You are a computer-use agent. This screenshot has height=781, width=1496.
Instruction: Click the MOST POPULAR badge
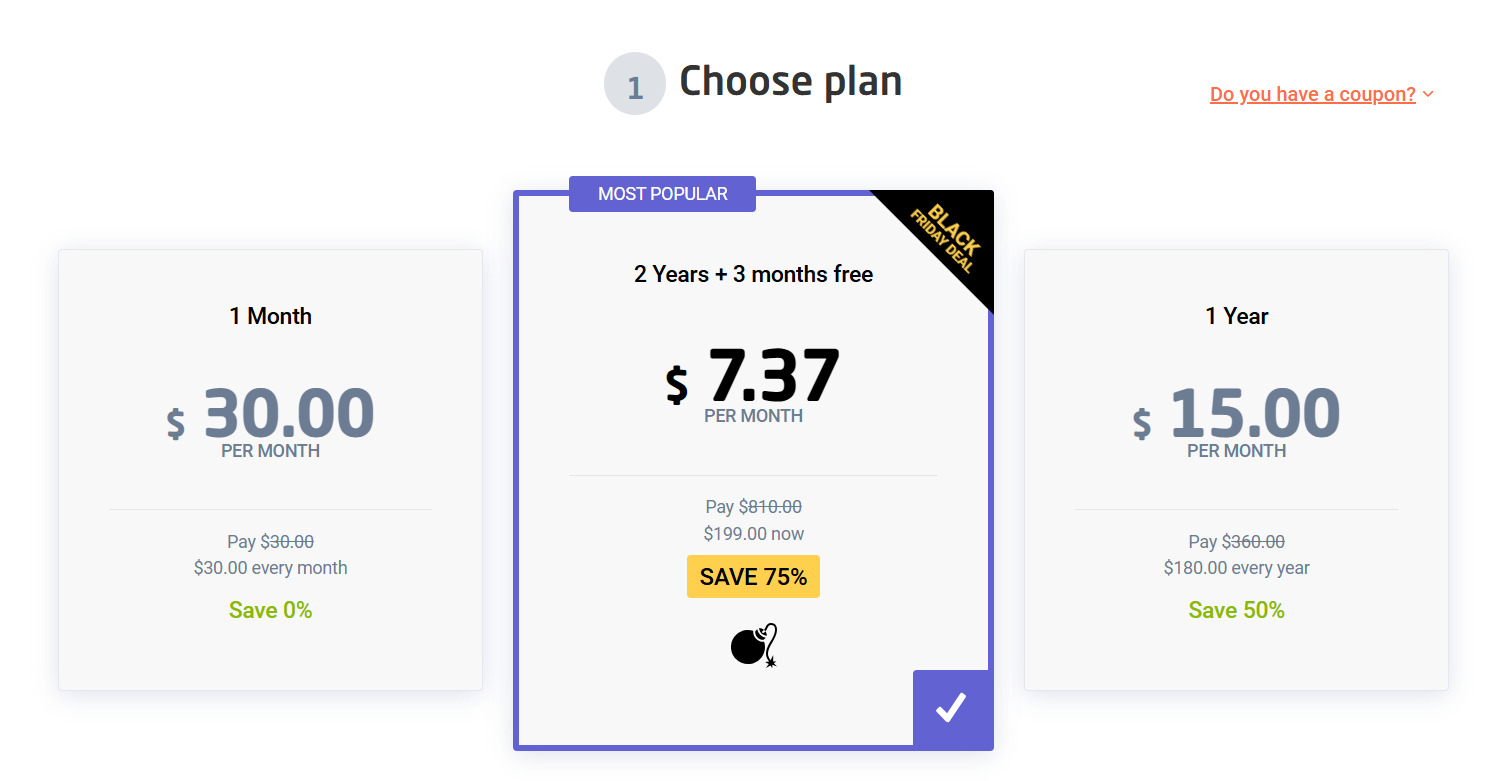662,194
